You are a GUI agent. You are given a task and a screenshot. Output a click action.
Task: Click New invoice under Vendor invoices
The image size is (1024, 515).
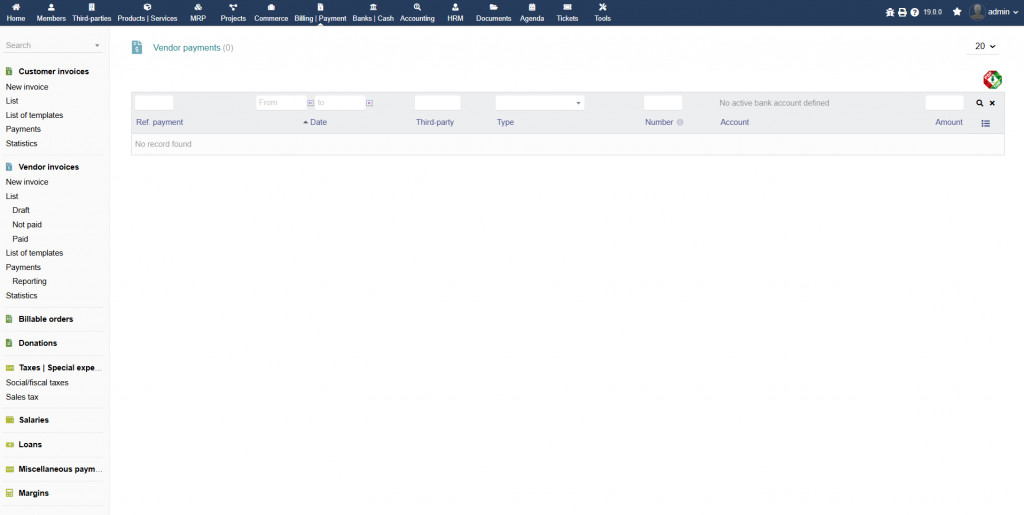[27, 182]
